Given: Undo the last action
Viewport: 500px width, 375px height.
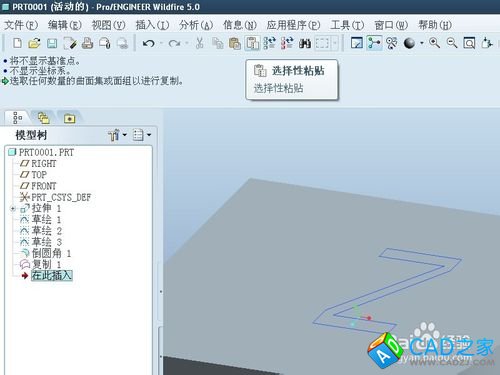Looking at the screenshot, I should point(148,43).
